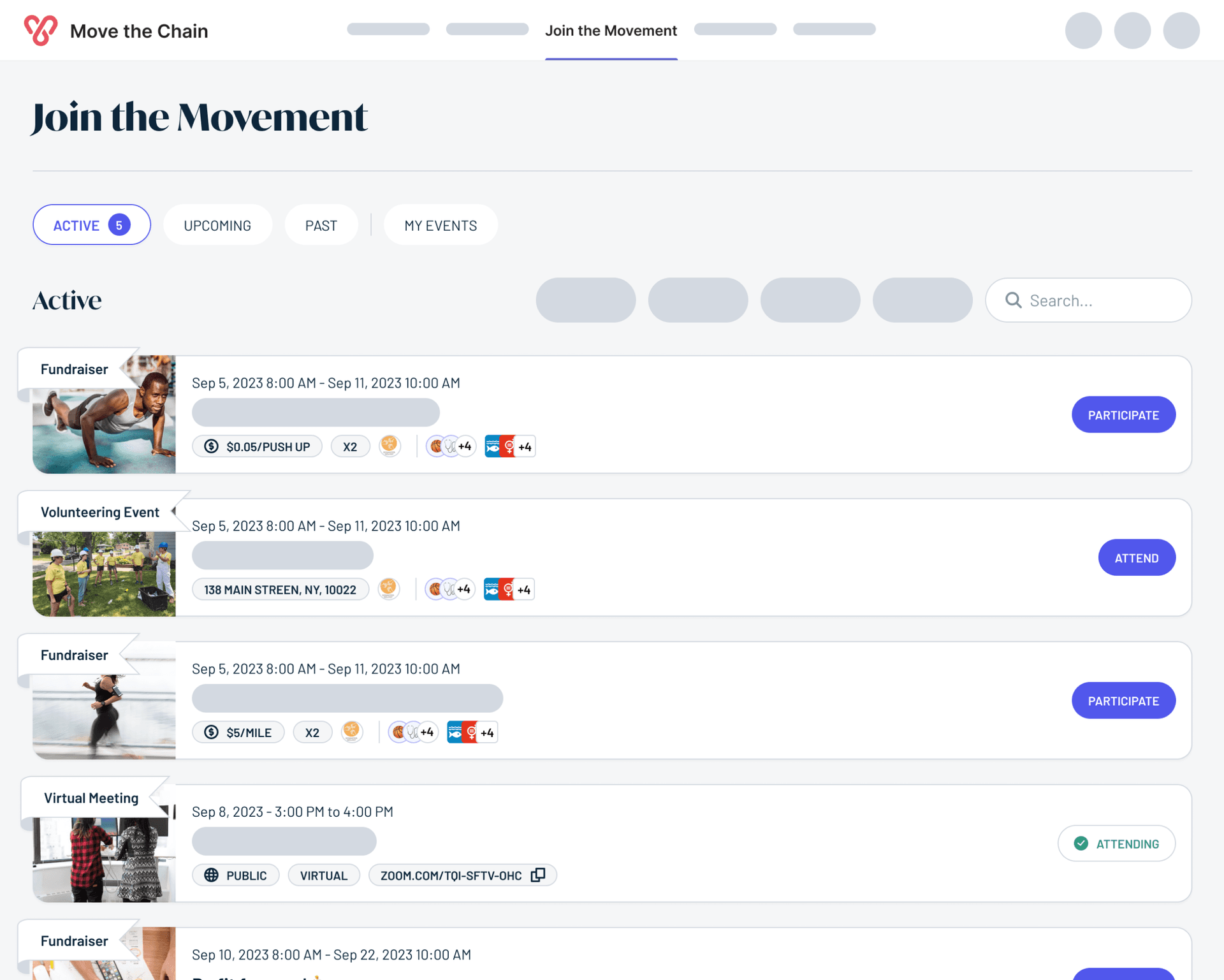Image resolution: width=1224 pixels, height=980 pixels.
Task: Open Join the Movement nav item
Action: pyautogui.click(x=611, y=31)
